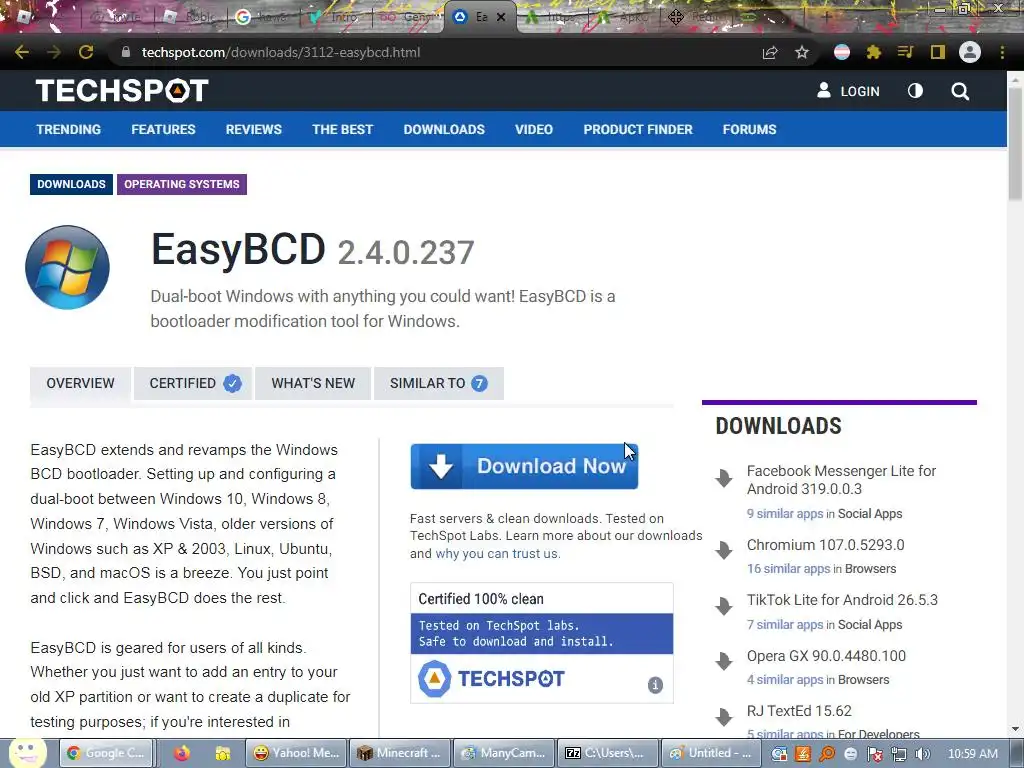The width and height of the screenshot is (1024, 768).
Task: Open the TikTok Lite for Android 26.5.3 link
Action: click(x=842, y=600)
